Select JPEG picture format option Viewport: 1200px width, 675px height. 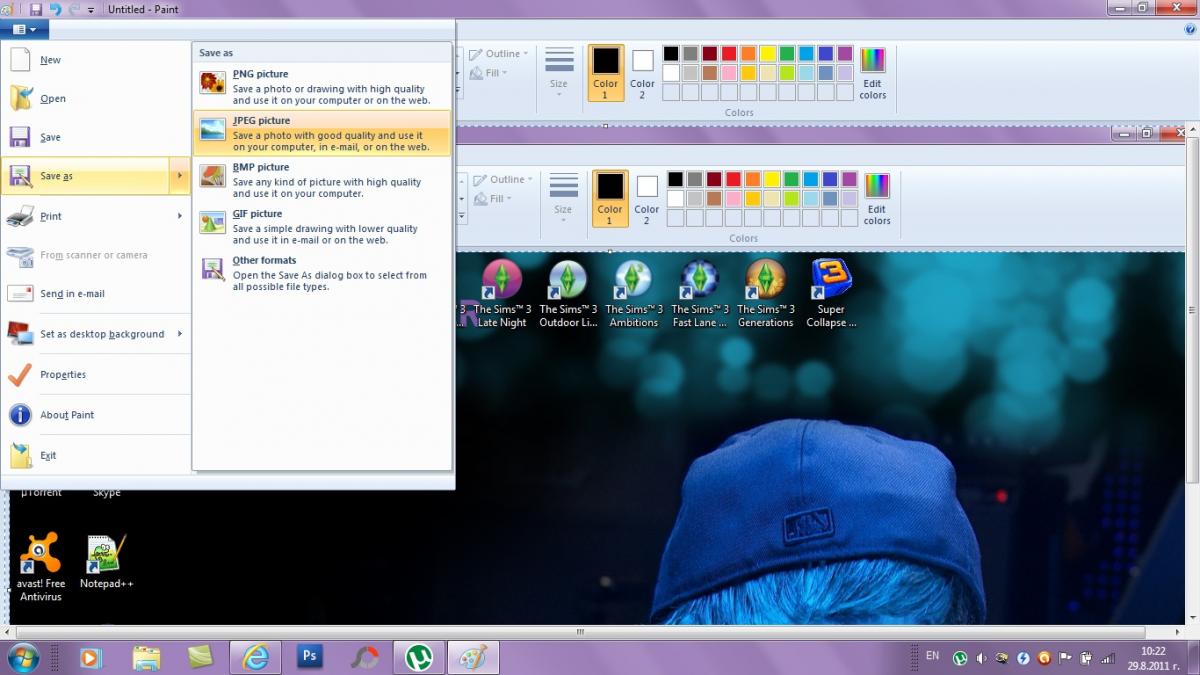coord(322,133)
